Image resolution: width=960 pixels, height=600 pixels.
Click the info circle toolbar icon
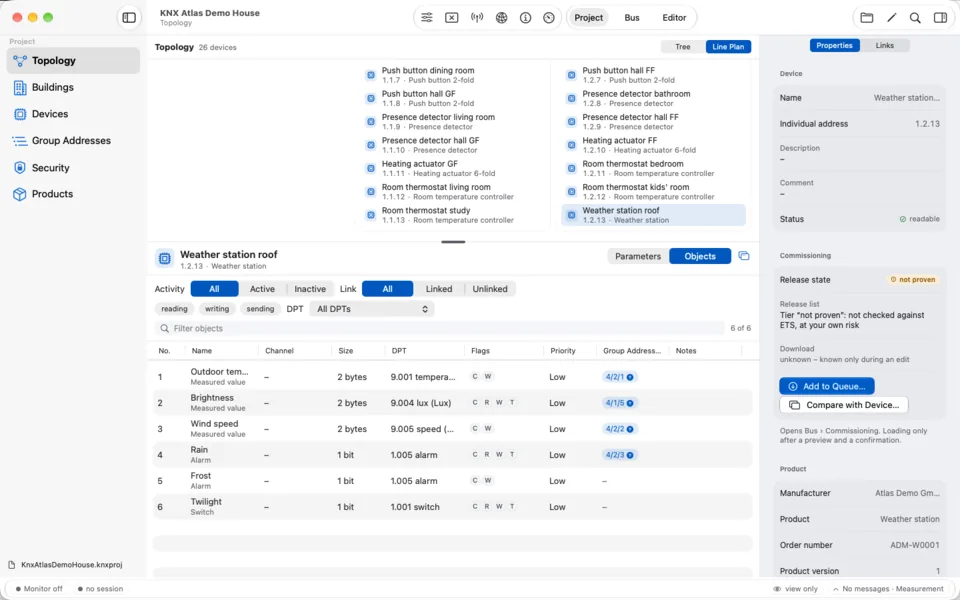(x=525, y=18)
